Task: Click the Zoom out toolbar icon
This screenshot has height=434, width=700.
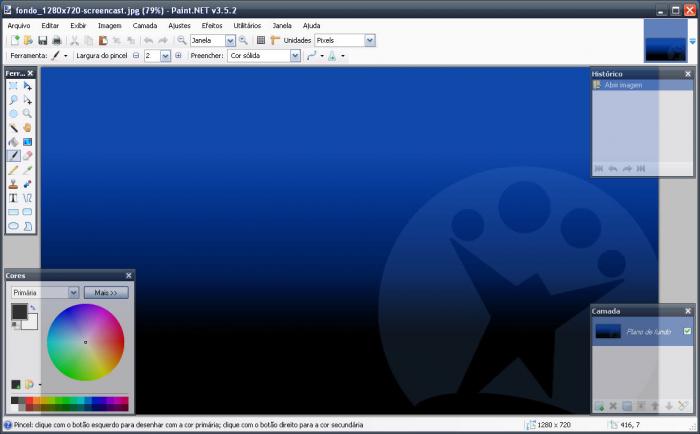Action: coord(181,40)
